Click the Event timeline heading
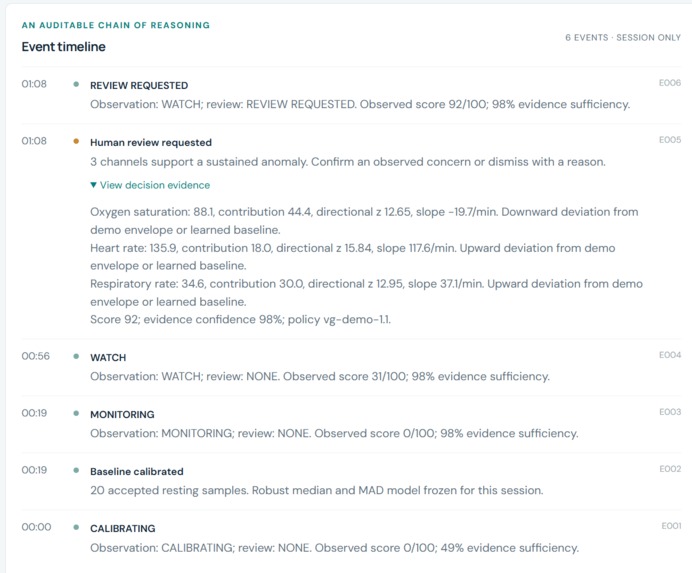Viewport: 692px width, 573px height. click(x=64, y=47)
